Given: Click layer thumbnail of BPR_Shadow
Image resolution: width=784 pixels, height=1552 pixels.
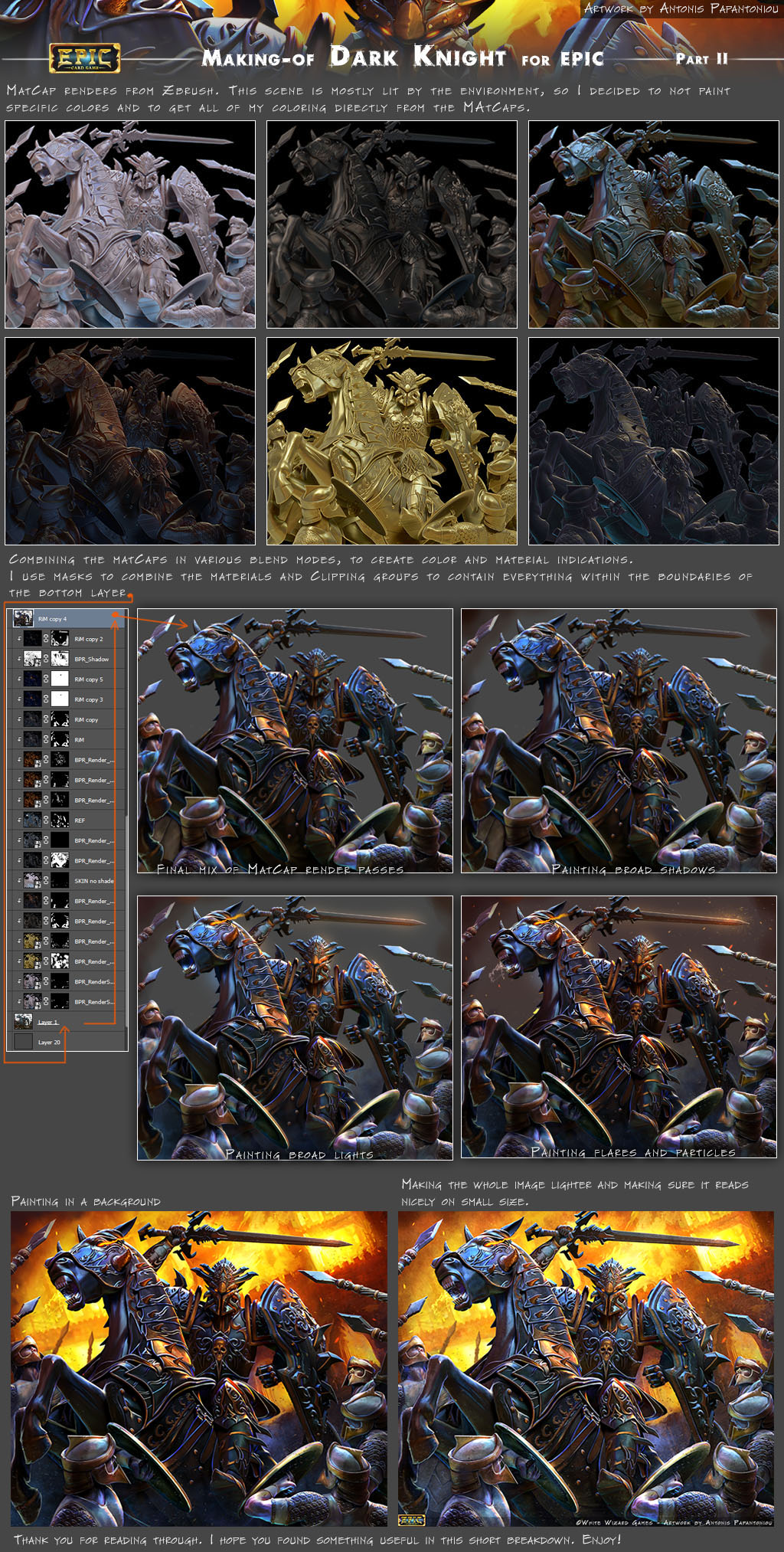Looking at the screenshot, I should 32,659.
